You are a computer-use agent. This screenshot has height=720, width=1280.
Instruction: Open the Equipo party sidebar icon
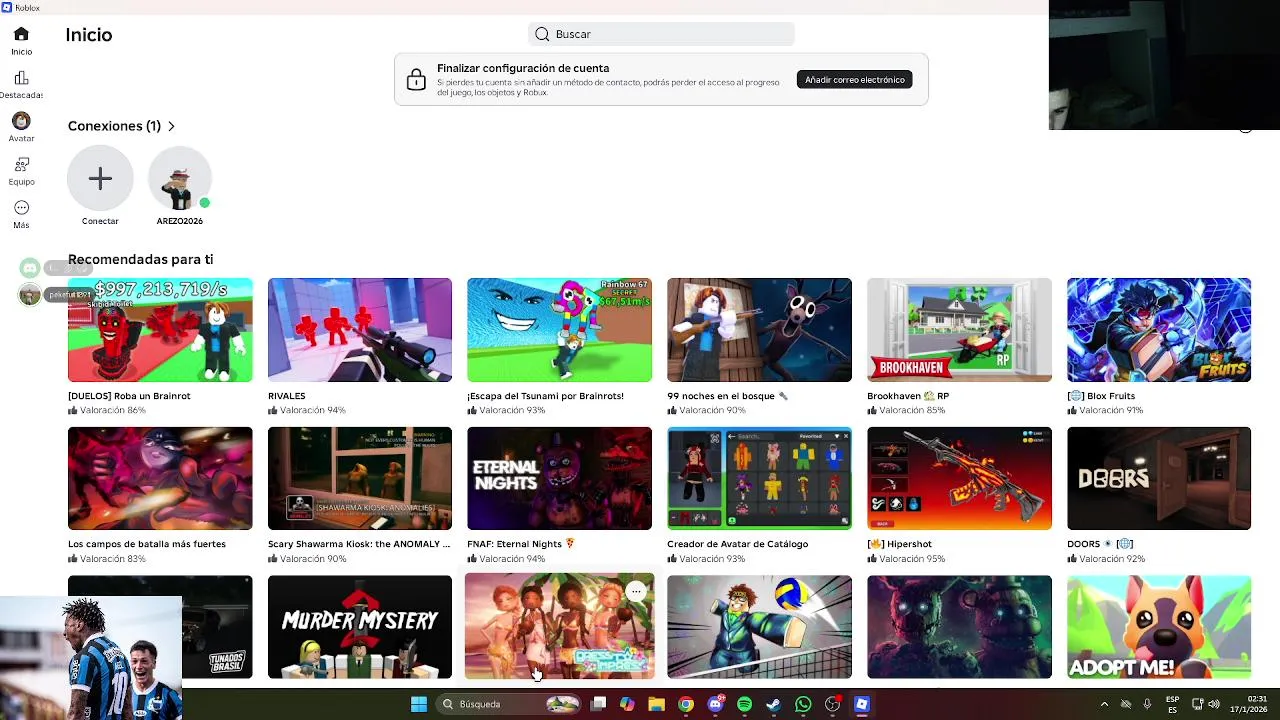21,164
